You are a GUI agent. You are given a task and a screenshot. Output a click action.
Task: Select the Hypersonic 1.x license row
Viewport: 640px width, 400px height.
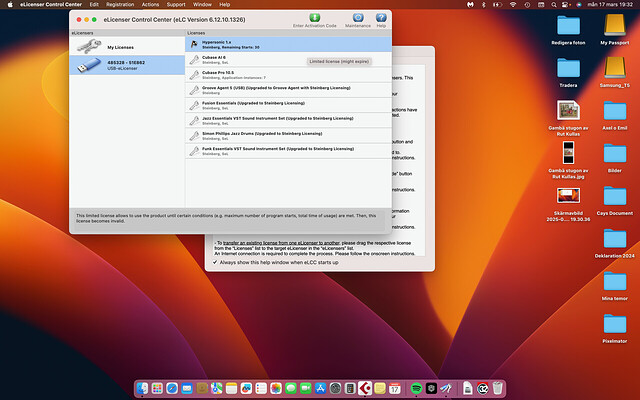288,44
